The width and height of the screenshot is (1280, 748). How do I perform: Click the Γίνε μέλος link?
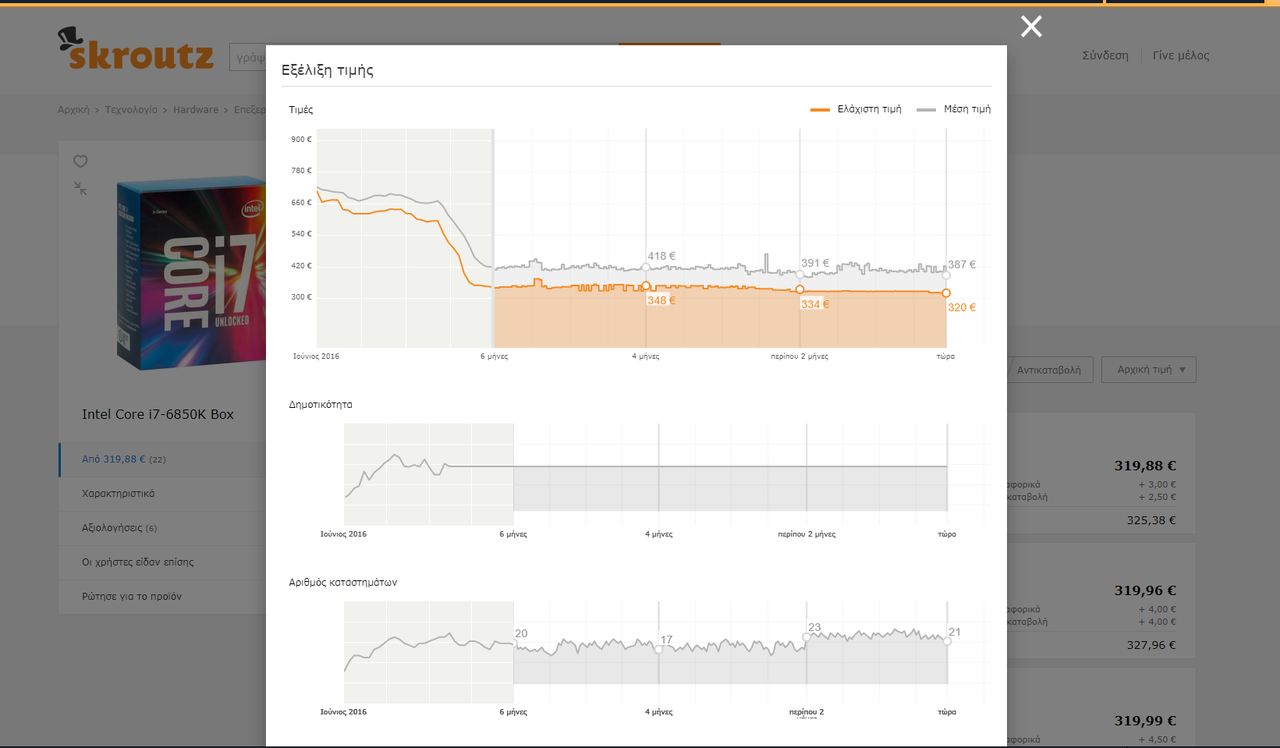coord(1181,55)
